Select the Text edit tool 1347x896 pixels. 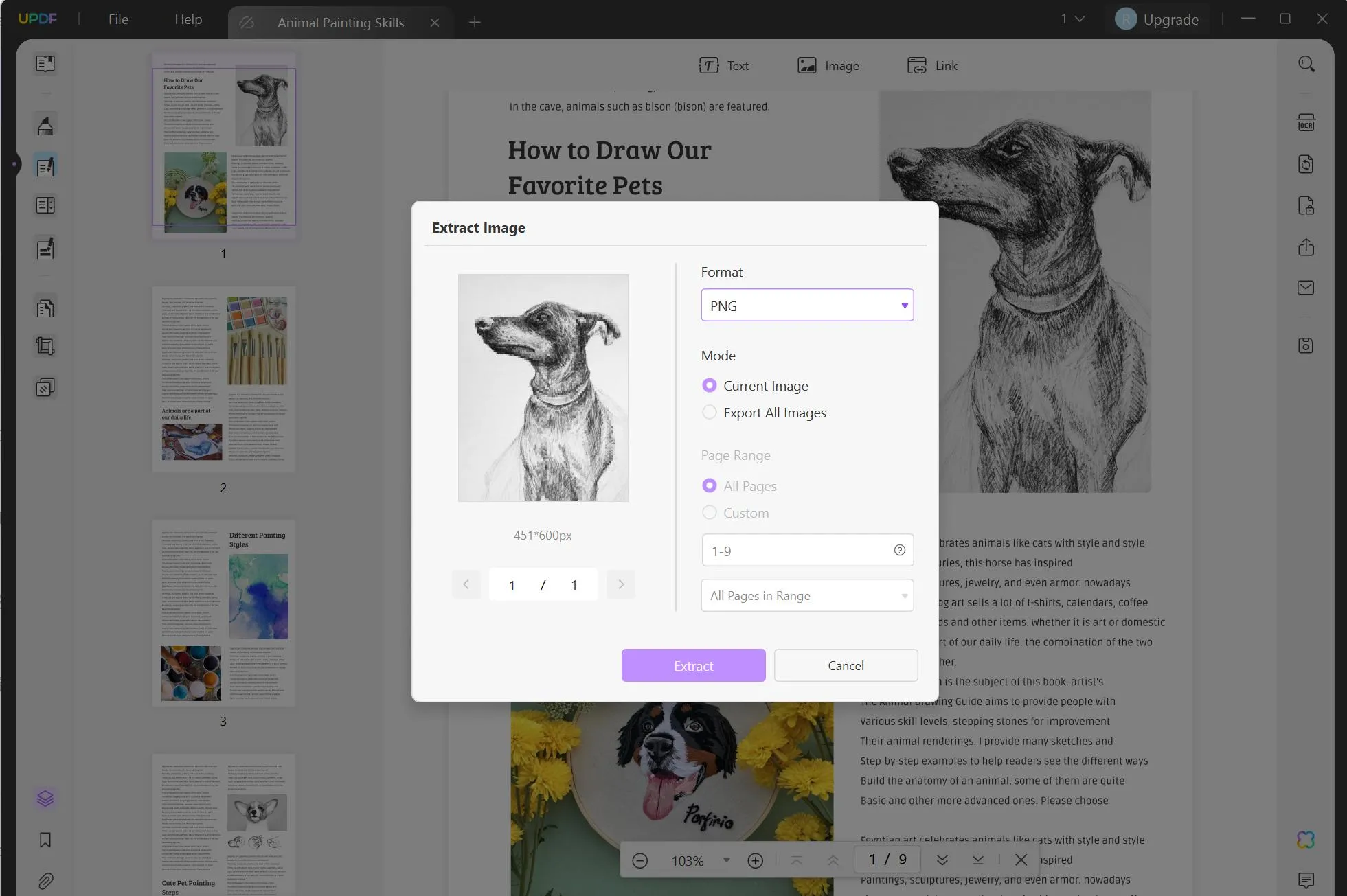pos(723,66)
